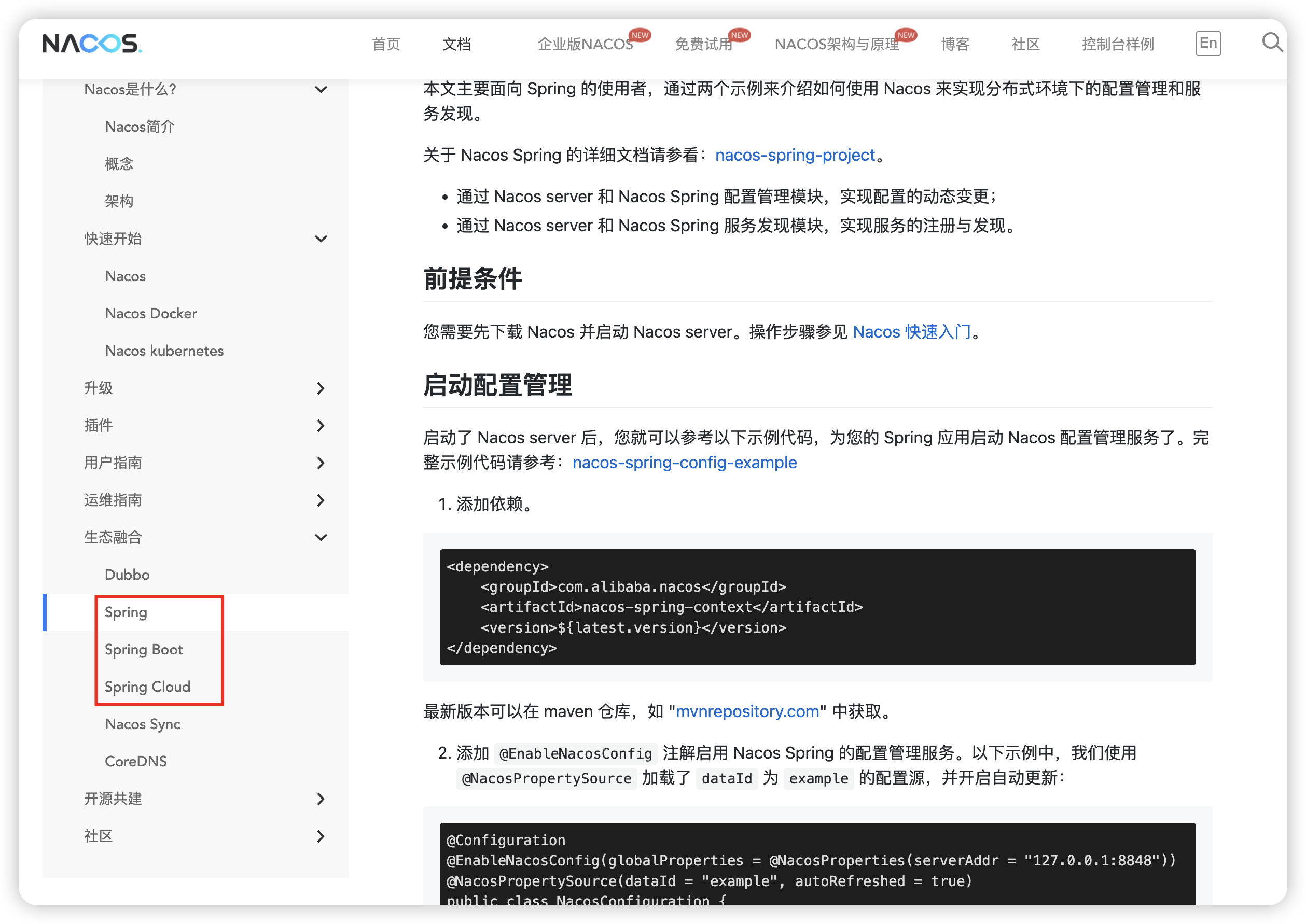
Task: Open Nacos Sync sidebar item
Action: (x=142, y=724)
